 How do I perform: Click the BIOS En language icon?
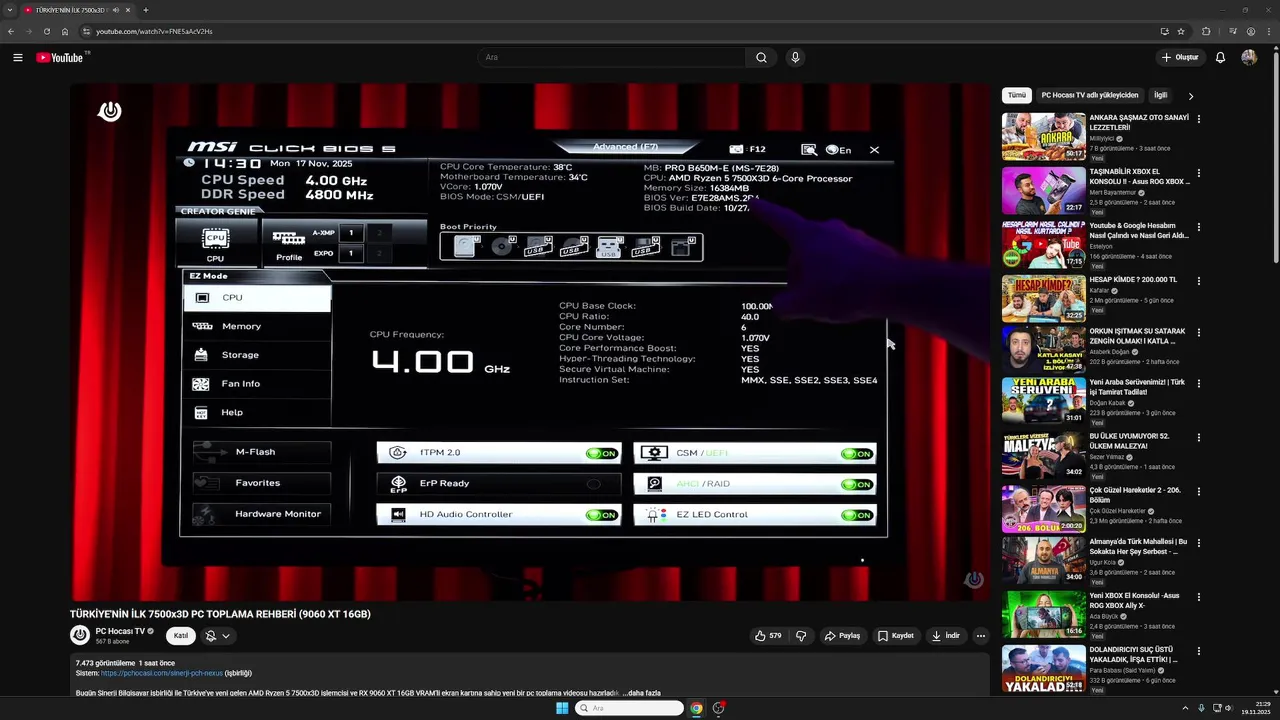[839, 150]
